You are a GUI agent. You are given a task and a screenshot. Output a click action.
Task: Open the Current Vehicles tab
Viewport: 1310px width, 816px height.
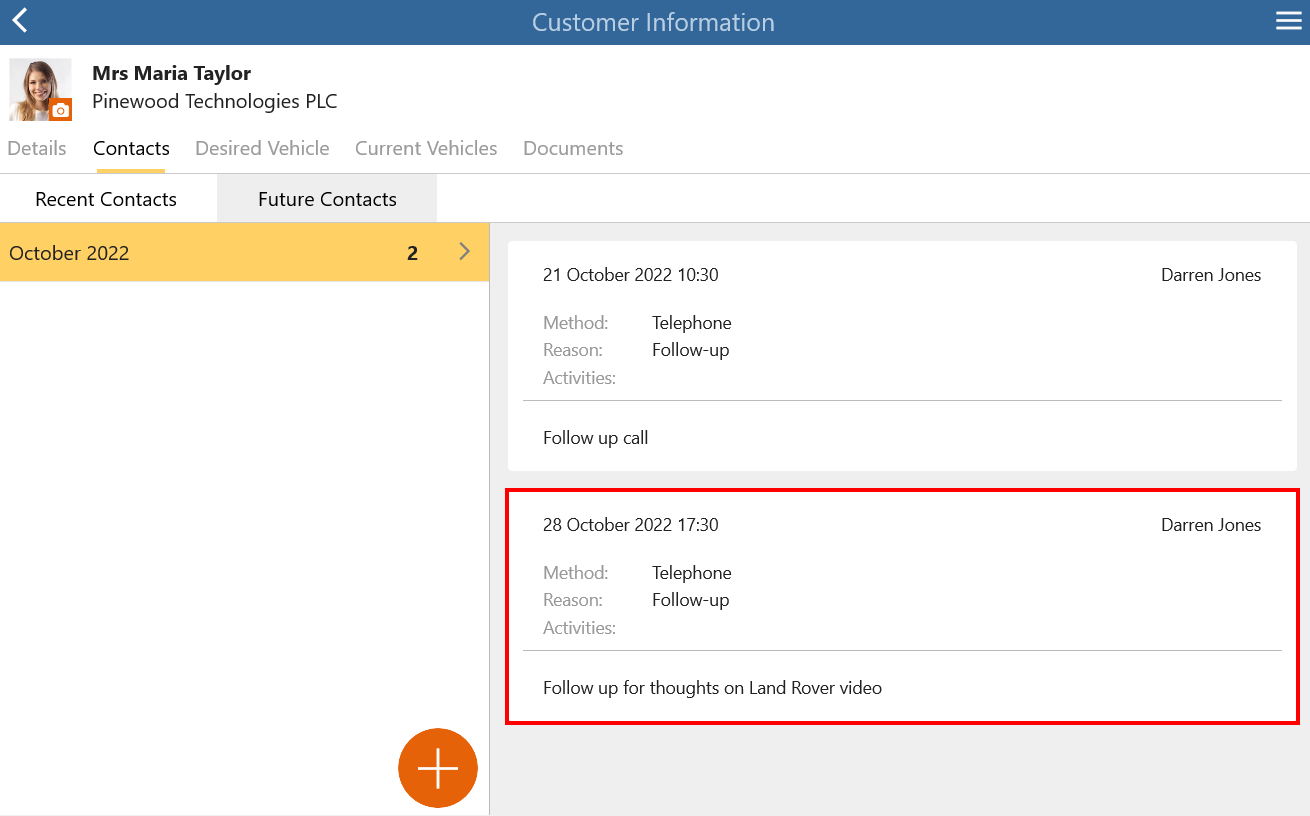click(x=426, y=148)
